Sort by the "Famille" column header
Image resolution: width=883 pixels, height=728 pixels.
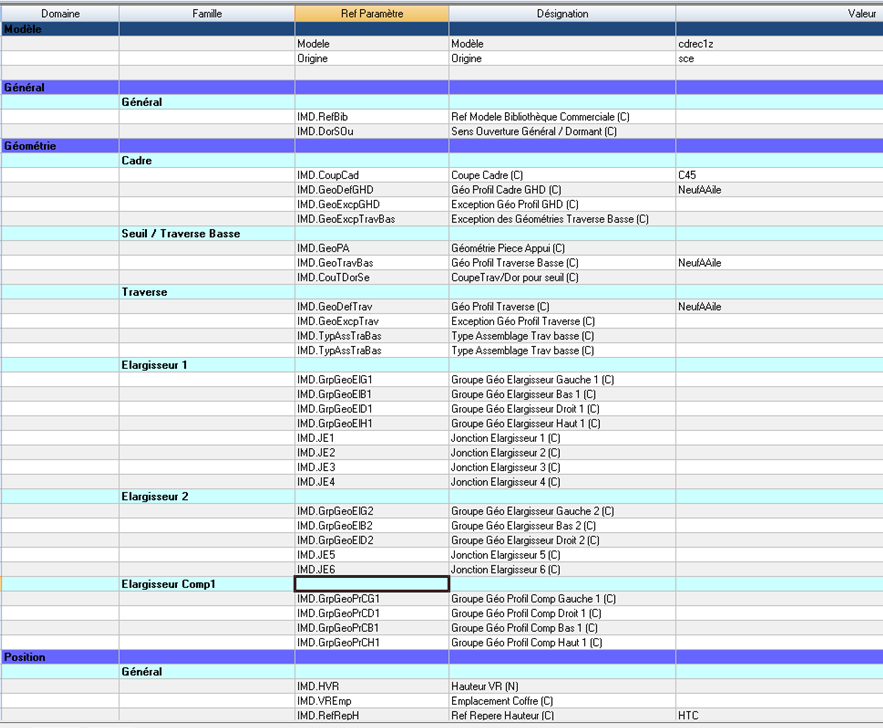point(207,14)
